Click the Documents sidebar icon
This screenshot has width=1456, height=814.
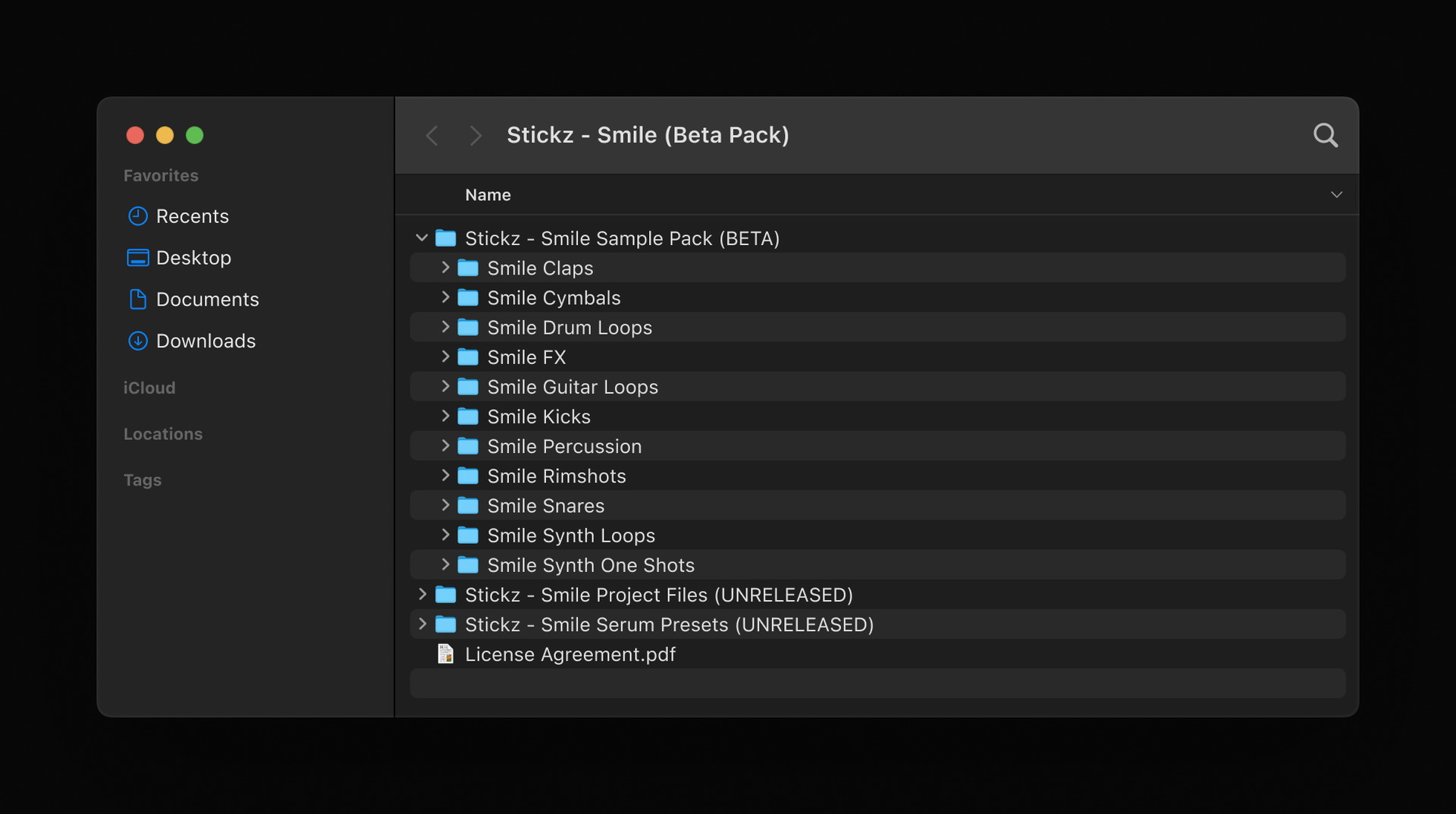tap(137, 299)
